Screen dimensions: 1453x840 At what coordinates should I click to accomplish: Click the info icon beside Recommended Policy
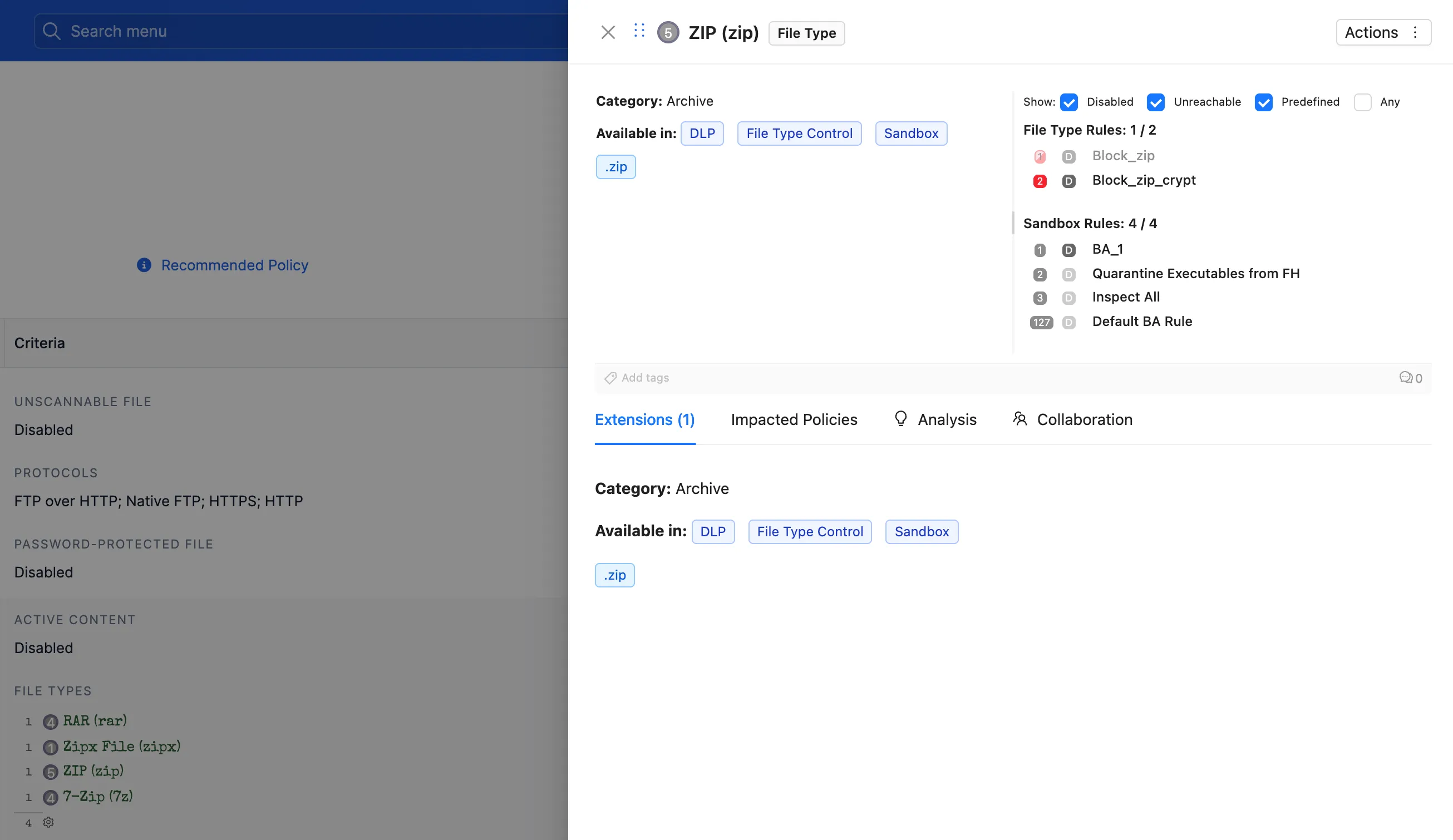point(144,265)
